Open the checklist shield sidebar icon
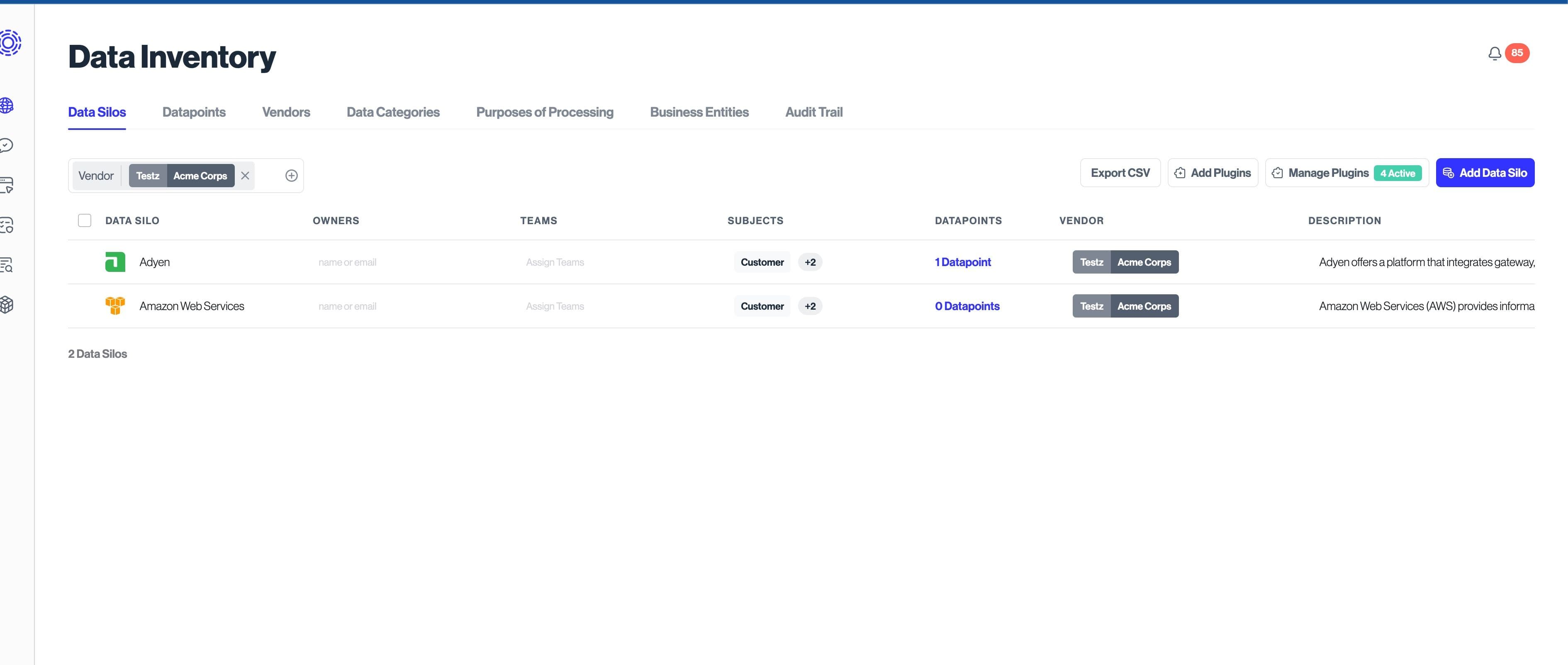 (x=7, y=225)
